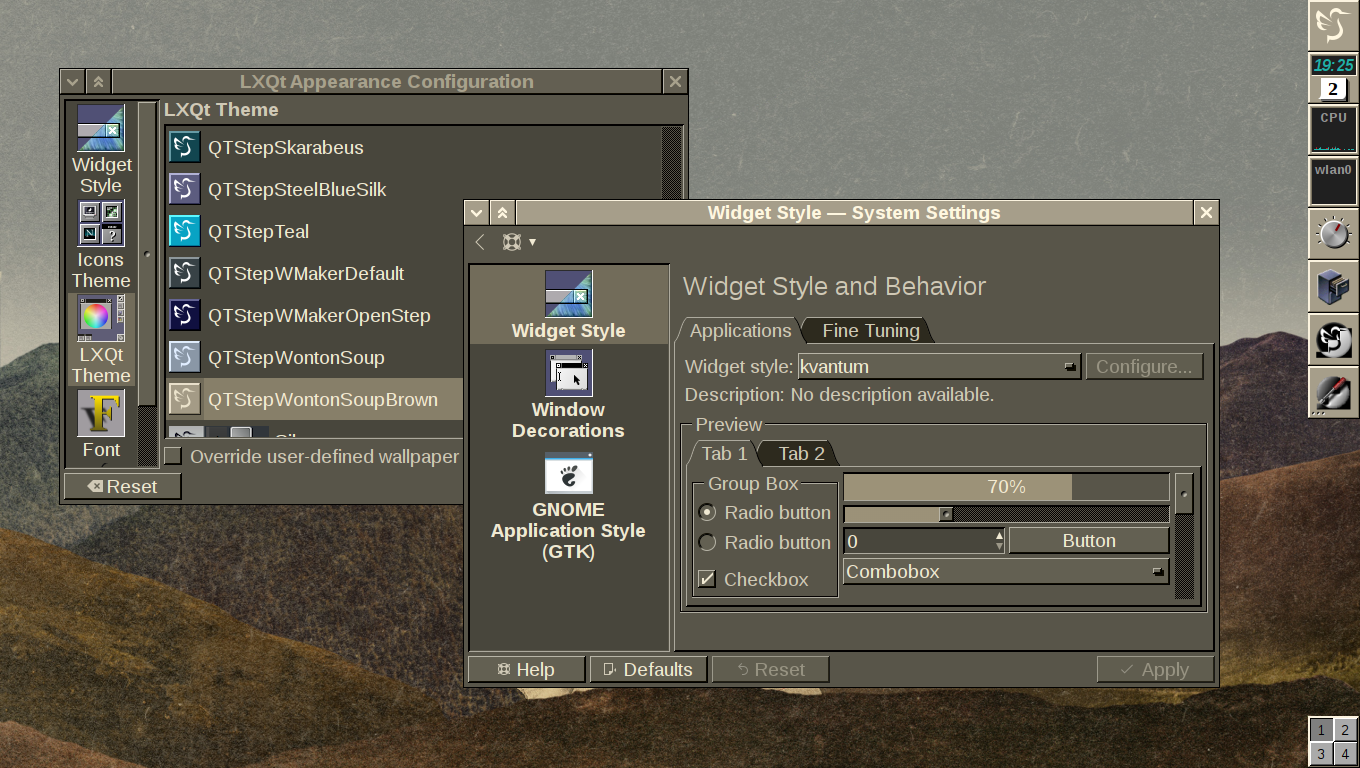Click the lifebuoy help icon in toolbar
This screenshot has height=768, width=1360.
click(511, 242)
